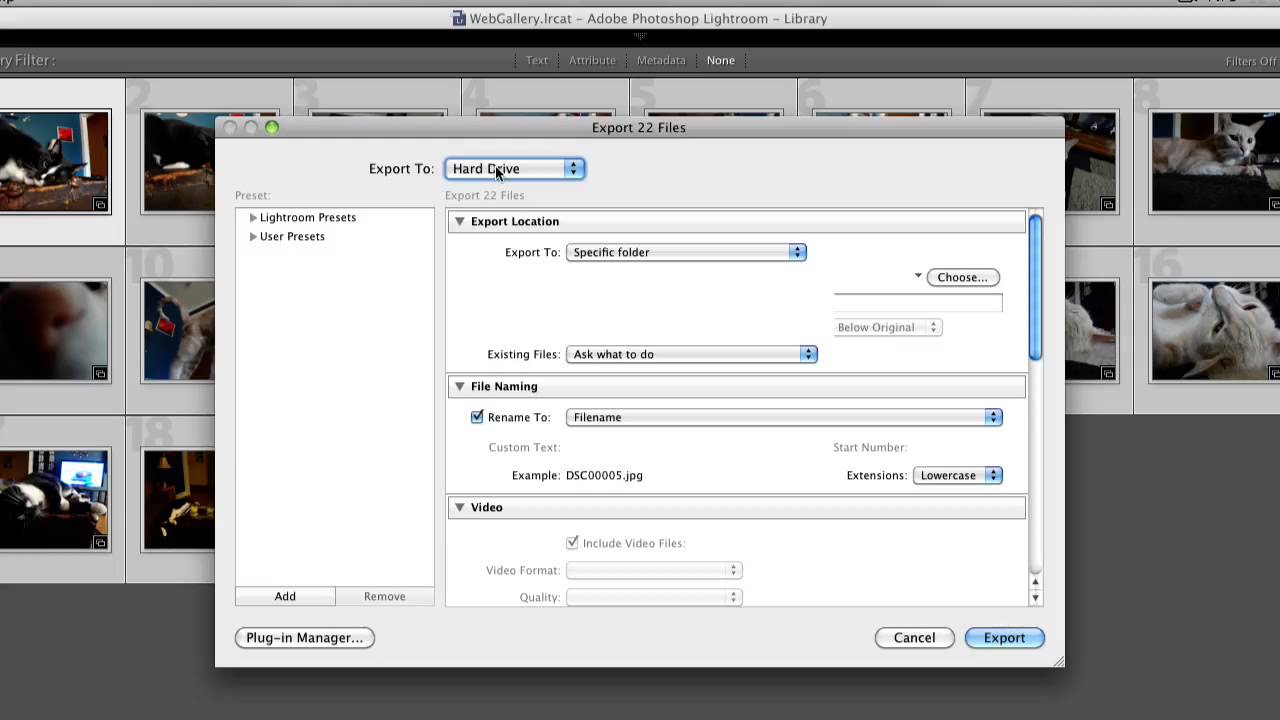Open the Extensions Lowercase dropdown
This screenshot has height=720, width=1280.
(957, 475)
